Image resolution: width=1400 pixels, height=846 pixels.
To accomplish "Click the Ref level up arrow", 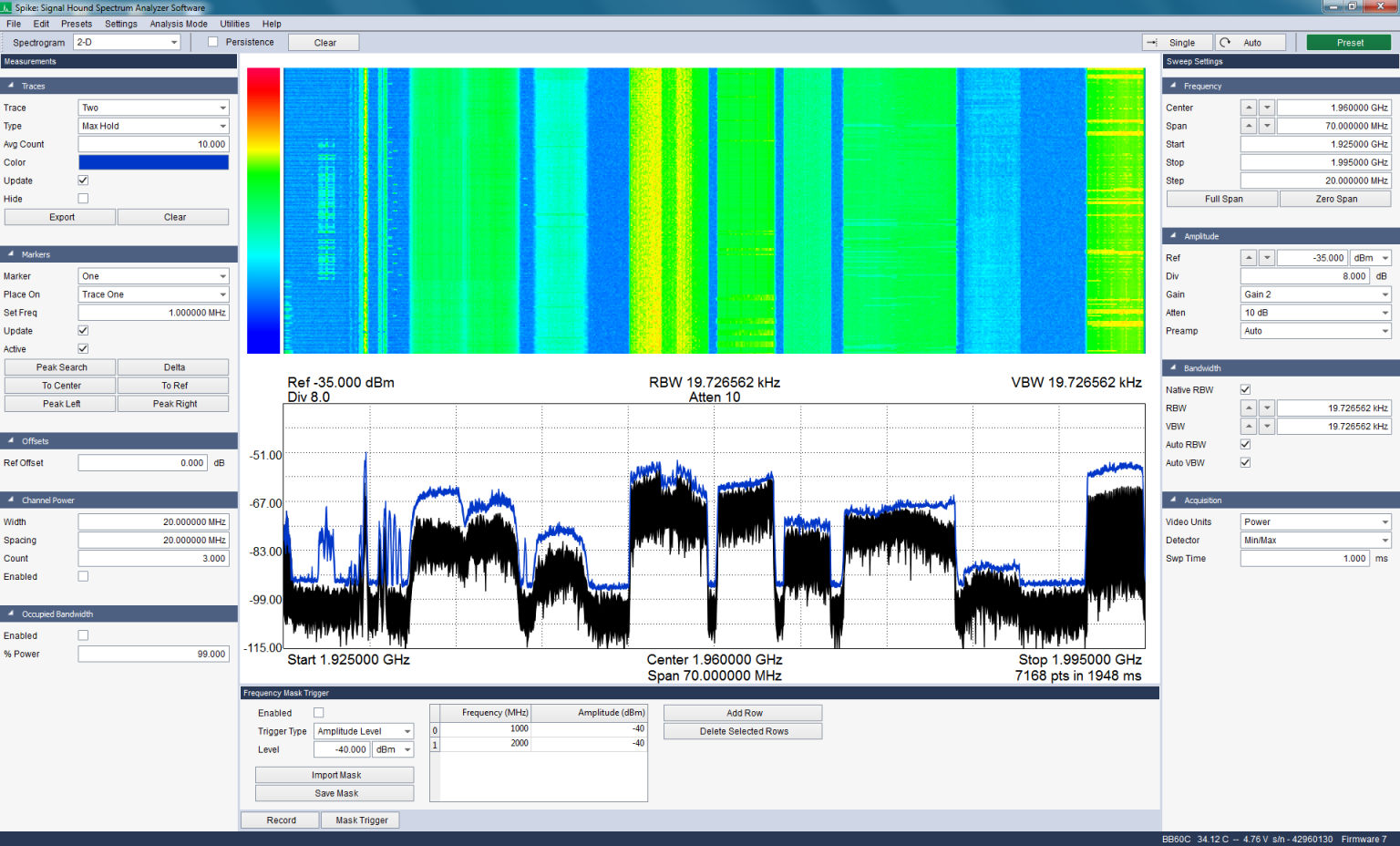I will pos(1249,258).
